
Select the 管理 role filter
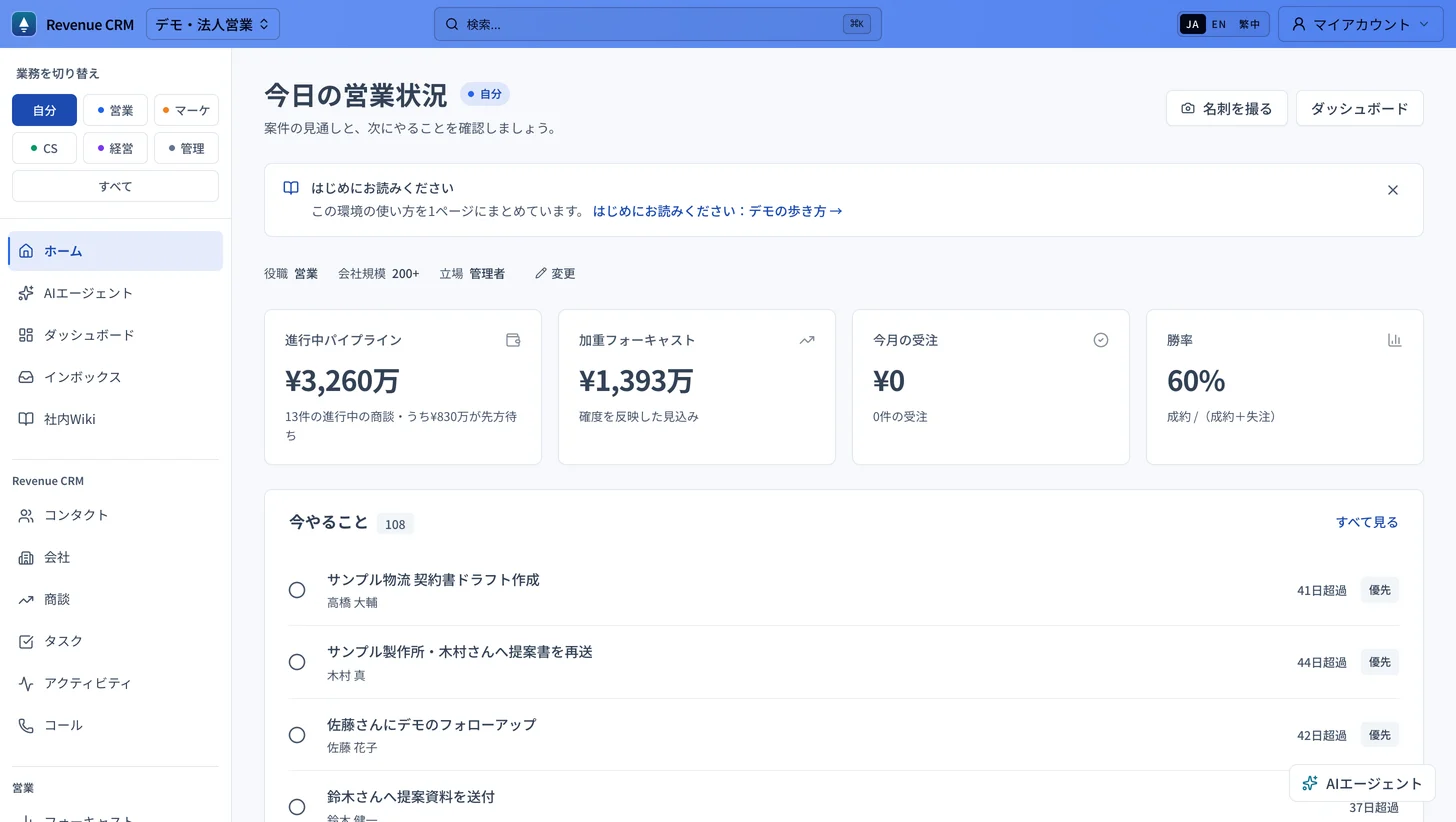tap(186, 148)
